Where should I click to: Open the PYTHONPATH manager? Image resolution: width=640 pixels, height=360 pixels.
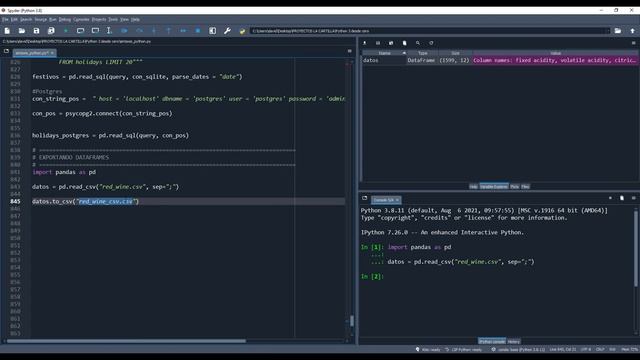coord(242,31)
